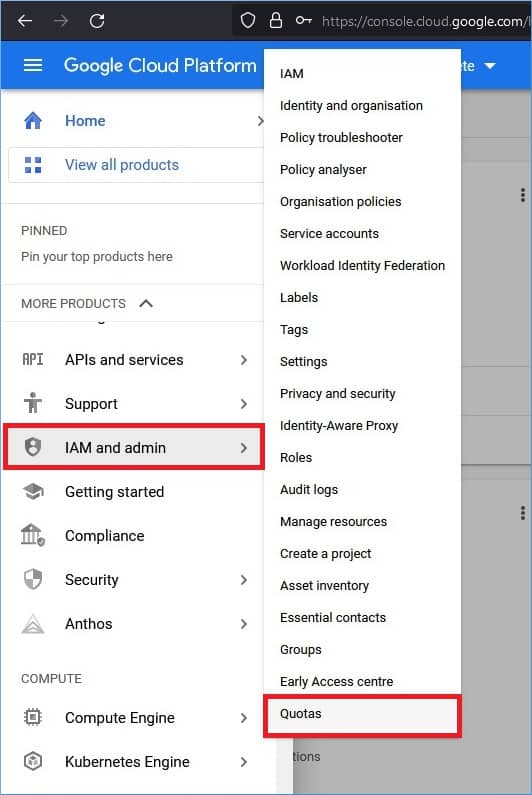Screen dimensions: 532x795
Task: Click the Anthos triangle icon
Action: (x=33, y=624)
